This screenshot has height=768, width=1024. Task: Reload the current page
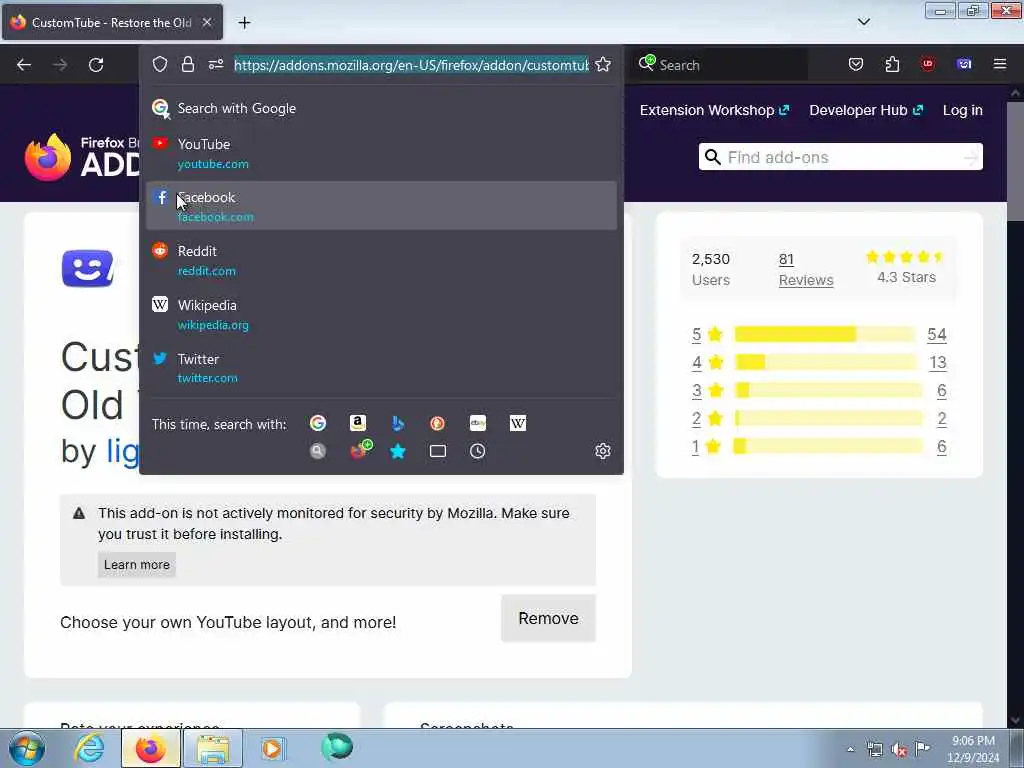pyautogui.click(x=96, y=65)
